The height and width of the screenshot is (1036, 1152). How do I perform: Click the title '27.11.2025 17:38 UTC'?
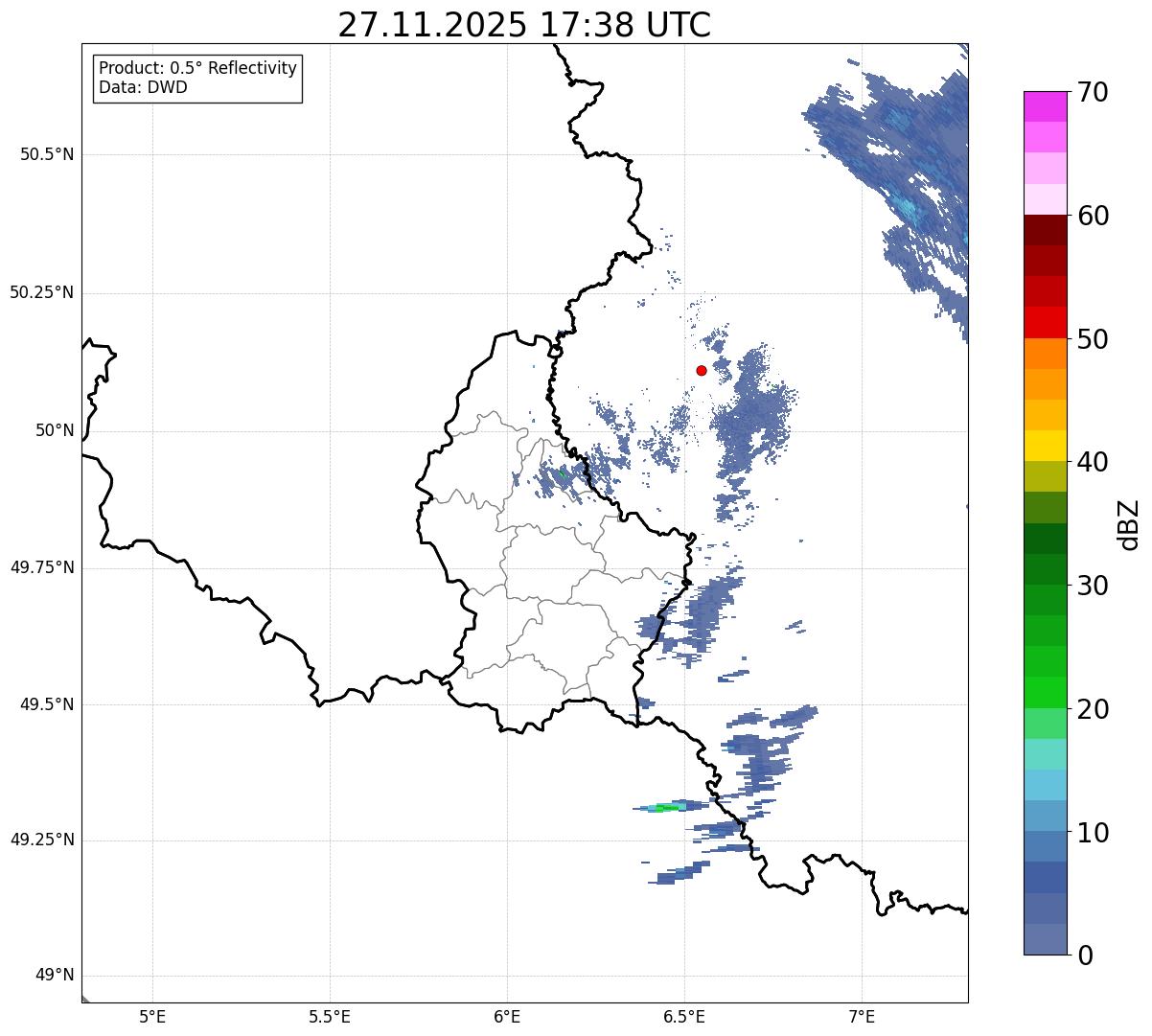pos(524,25)
